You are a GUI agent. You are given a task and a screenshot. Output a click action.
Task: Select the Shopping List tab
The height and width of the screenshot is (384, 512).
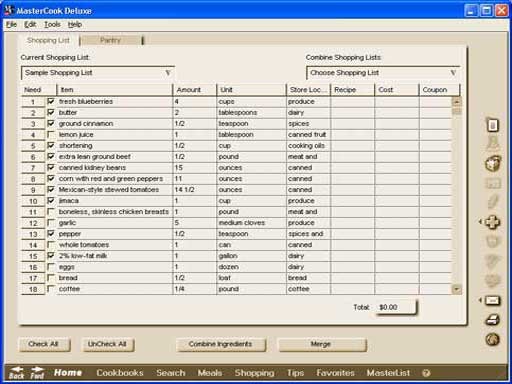point(48,40)
